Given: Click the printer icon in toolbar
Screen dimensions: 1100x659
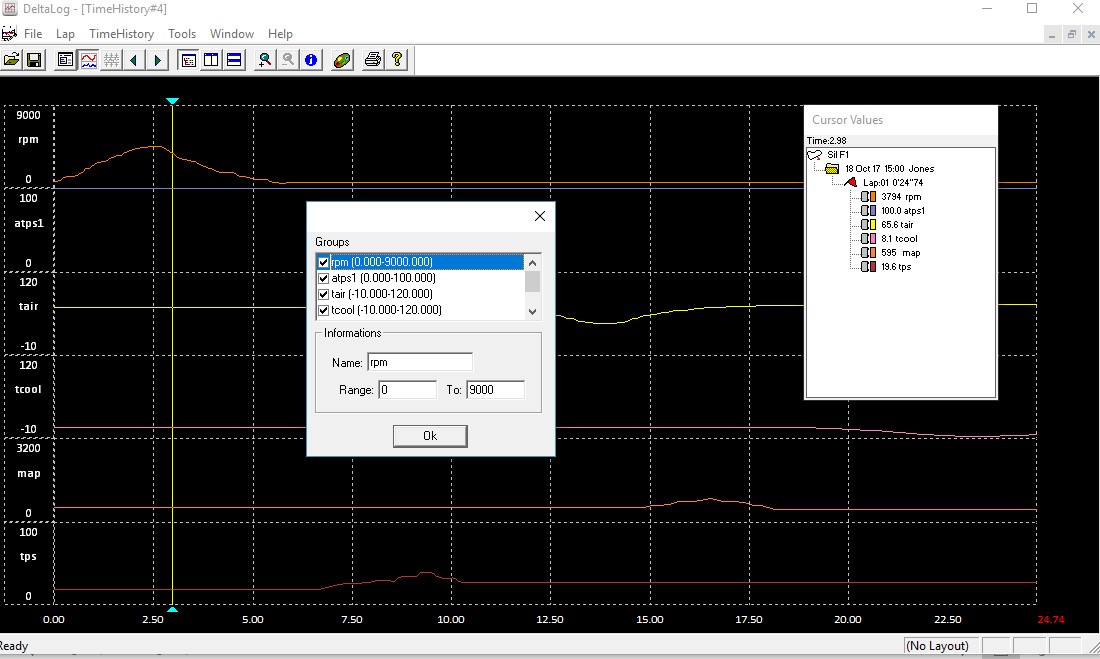Looking at the screenshot, I should [x=373, y=60].
